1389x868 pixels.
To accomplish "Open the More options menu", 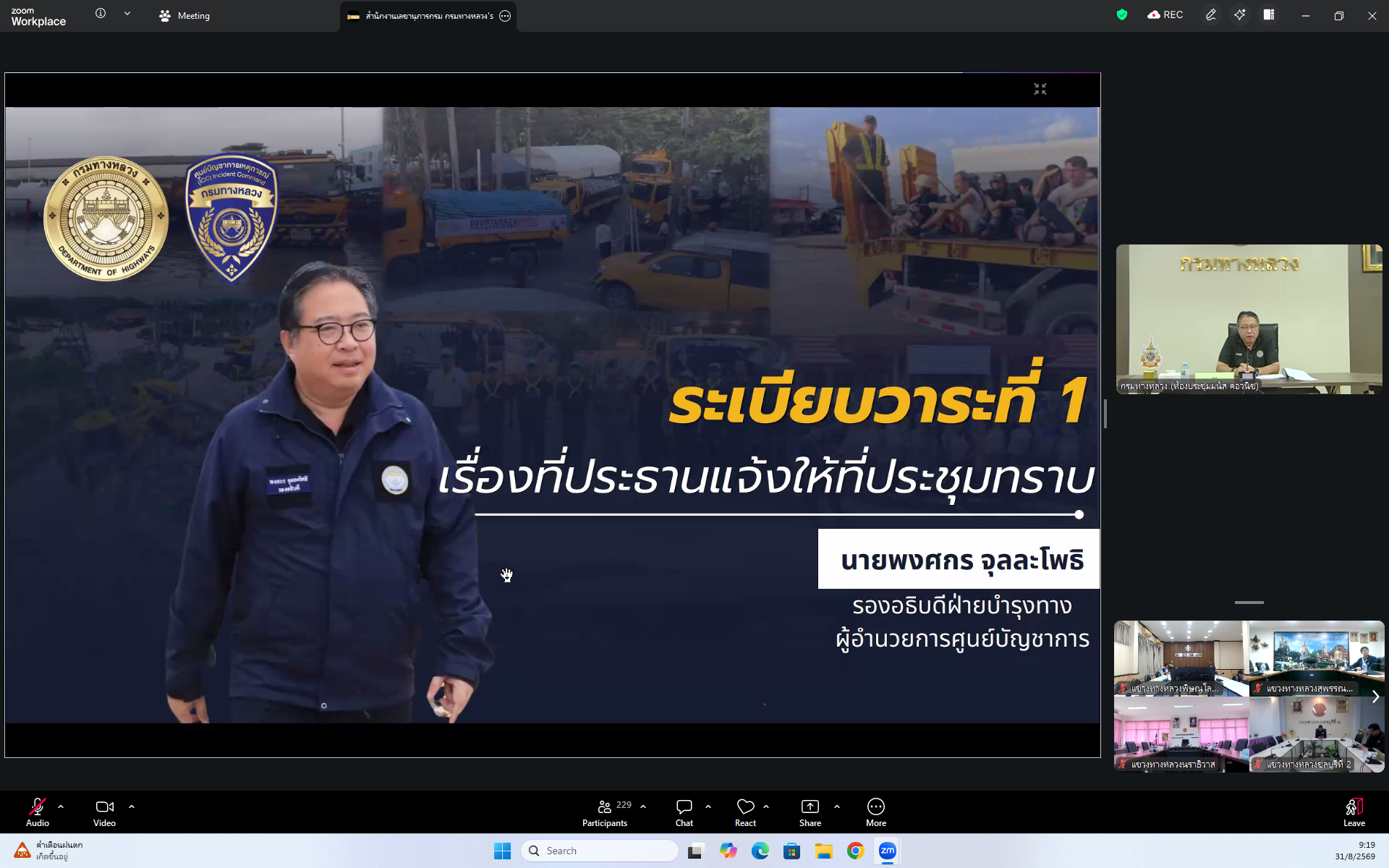I will pyautogui.click(x=876, y=812).
